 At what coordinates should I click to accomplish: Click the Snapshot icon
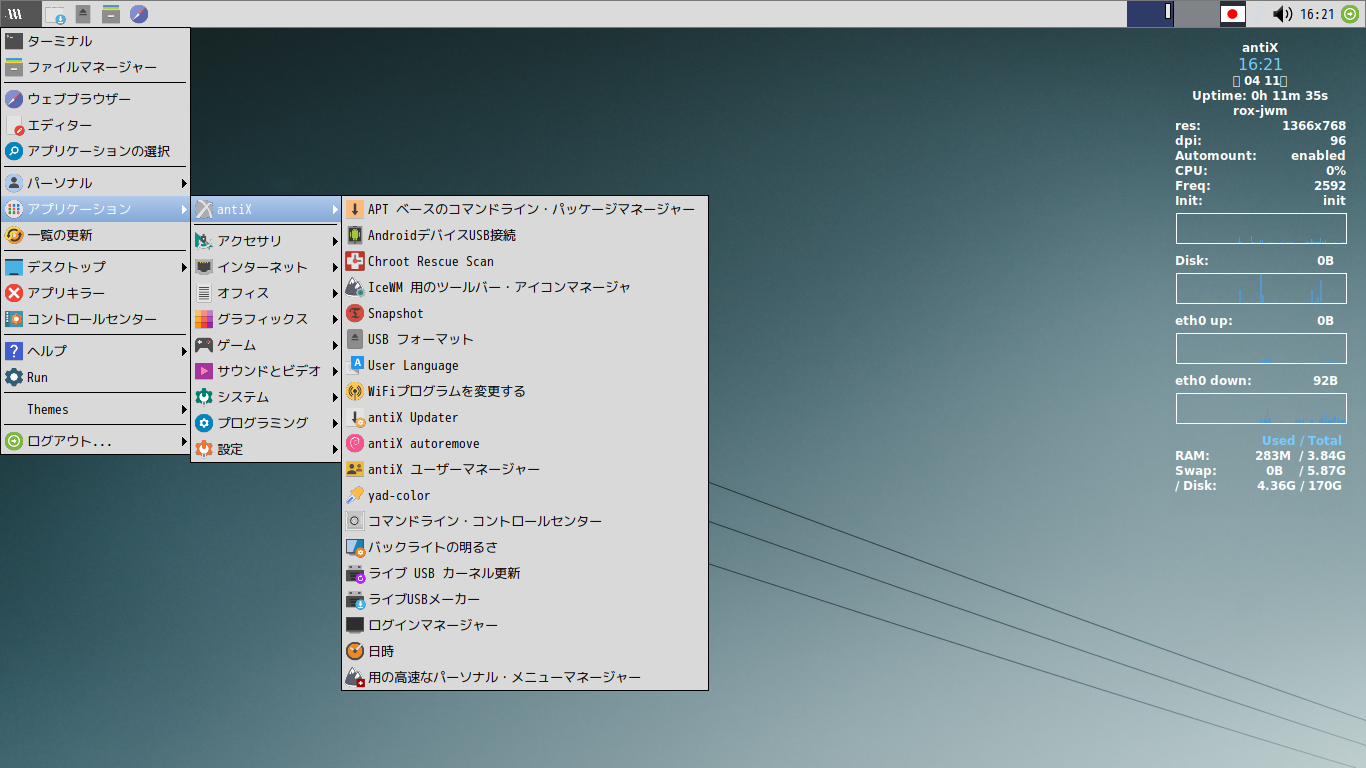(x=354, y=313)
